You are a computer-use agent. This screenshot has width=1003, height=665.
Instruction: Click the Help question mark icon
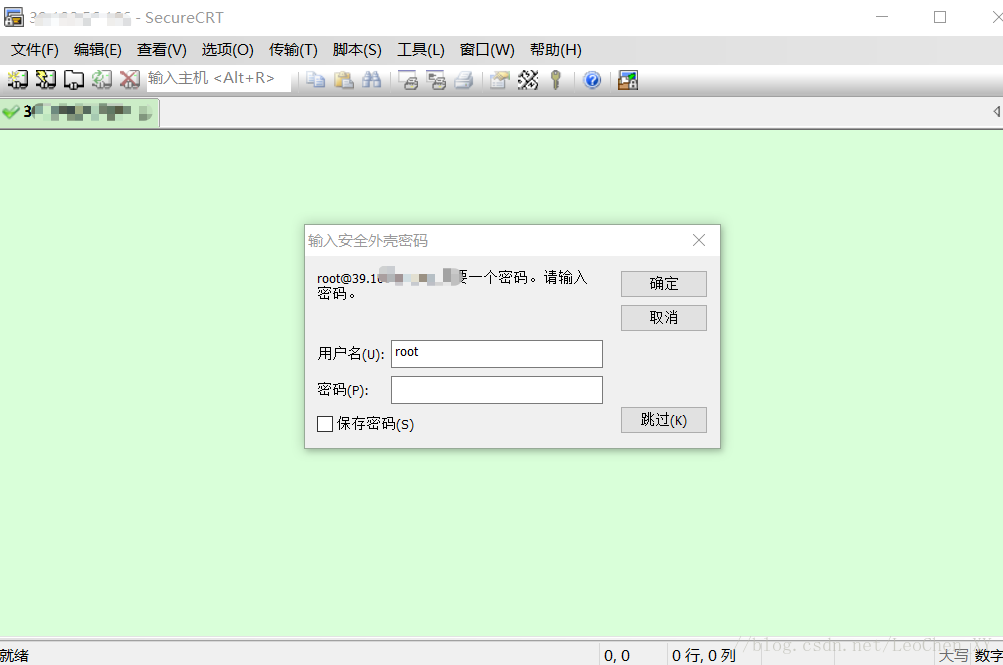tap(591, 80)
